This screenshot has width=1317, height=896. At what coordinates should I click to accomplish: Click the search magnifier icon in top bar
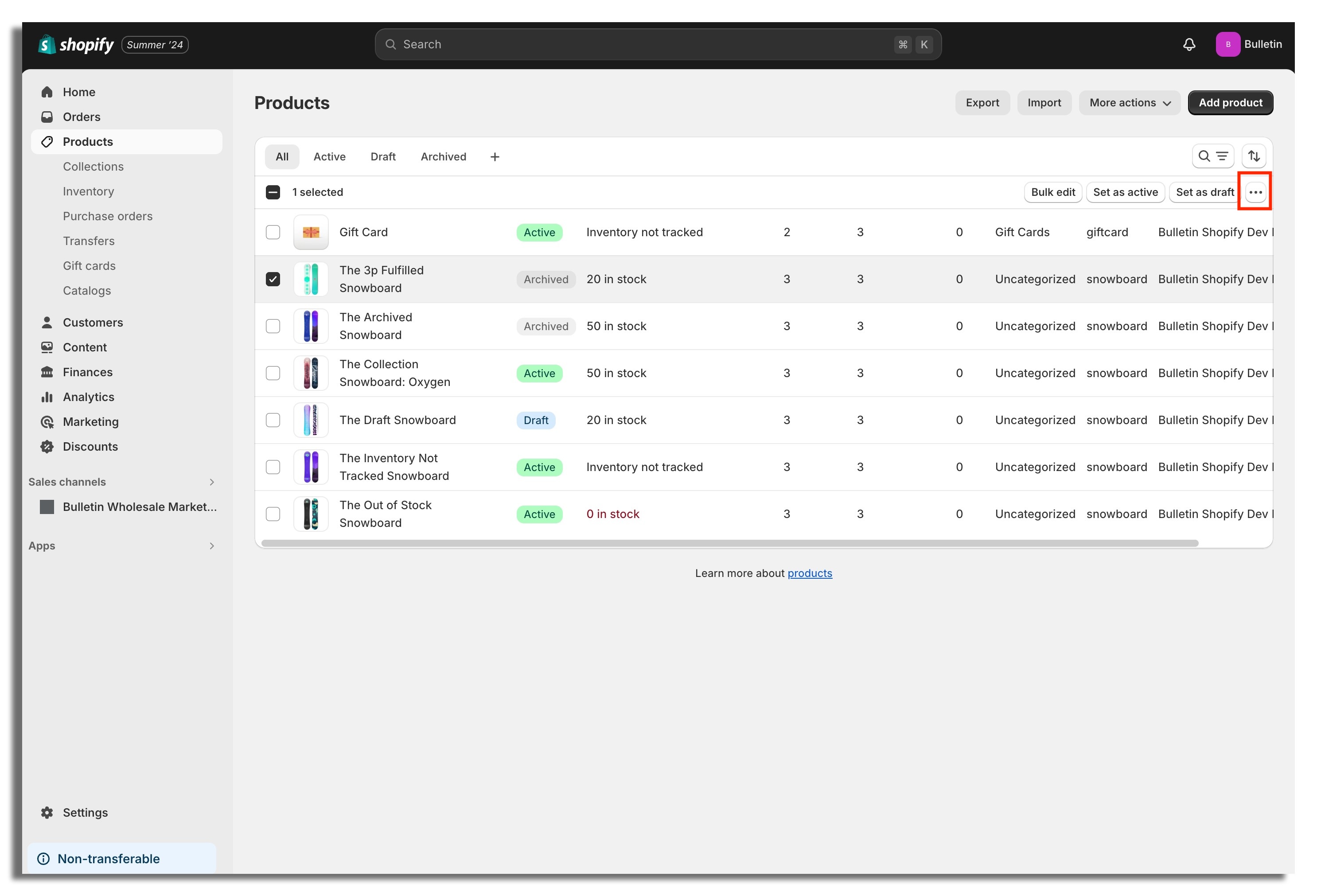point(390,44)
